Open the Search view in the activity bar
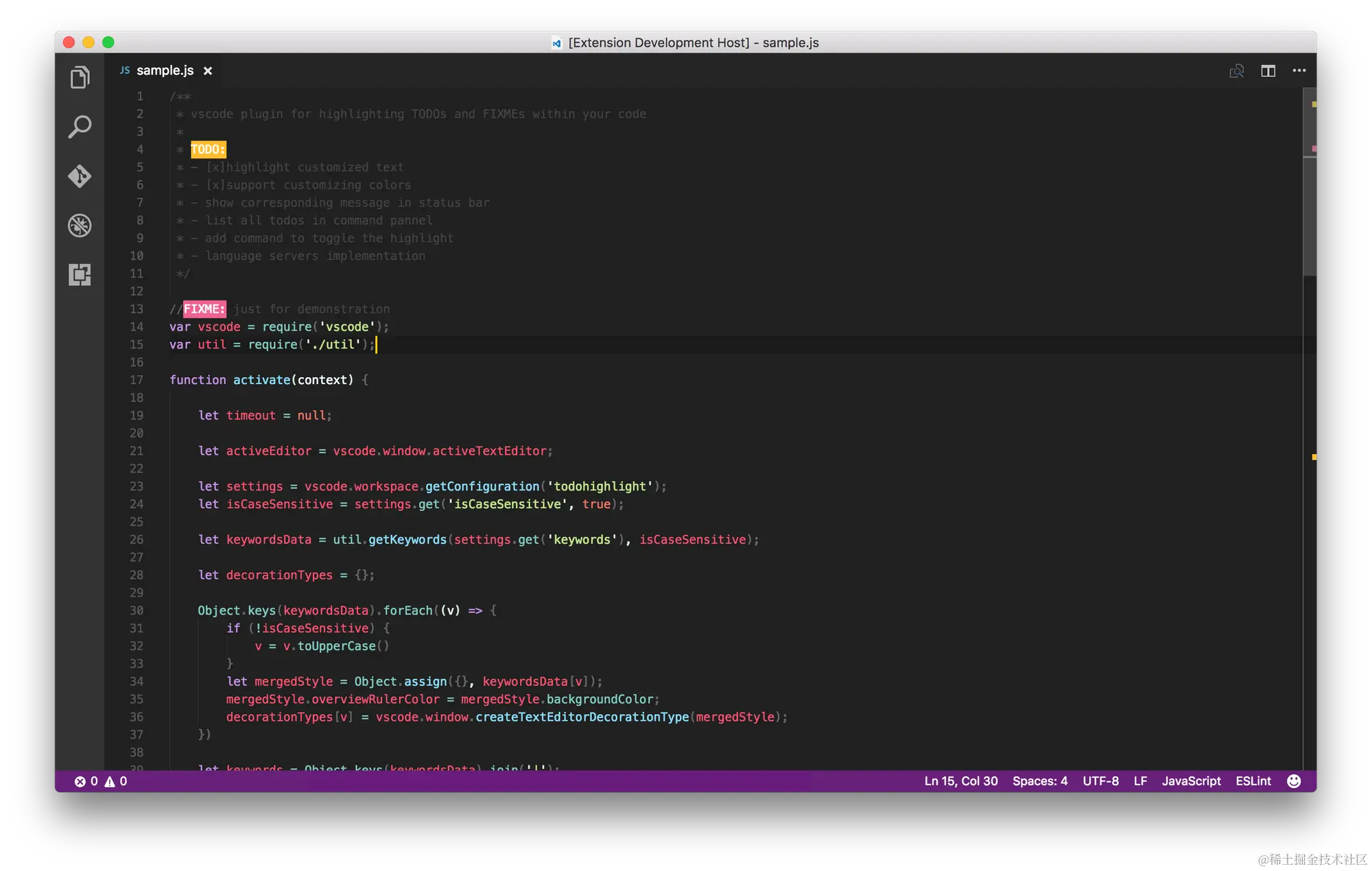 [x=80, y=127]
